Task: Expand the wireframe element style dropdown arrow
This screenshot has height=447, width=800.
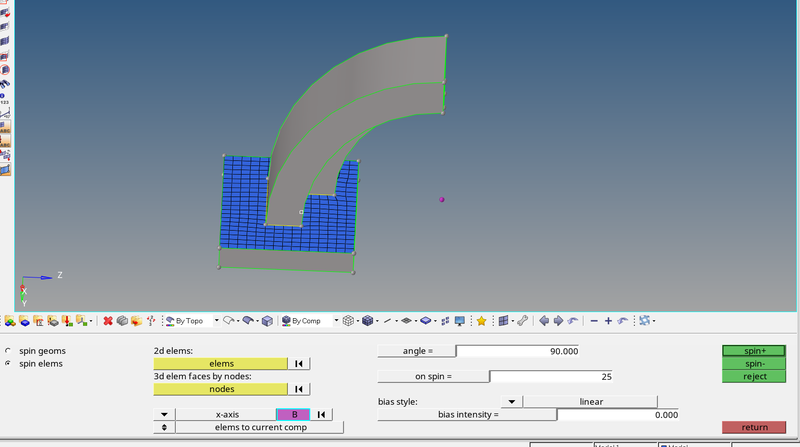Action: click(358, 321)
